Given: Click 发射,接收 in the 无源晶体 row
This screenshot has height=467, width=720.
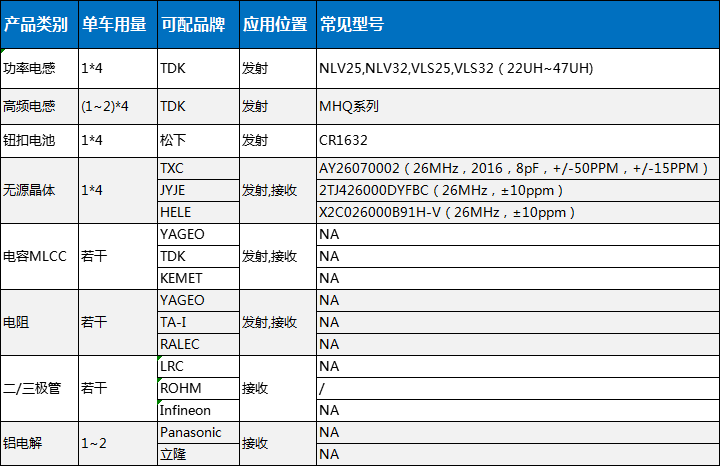Looking at the screenshot, I should point(278,191).
